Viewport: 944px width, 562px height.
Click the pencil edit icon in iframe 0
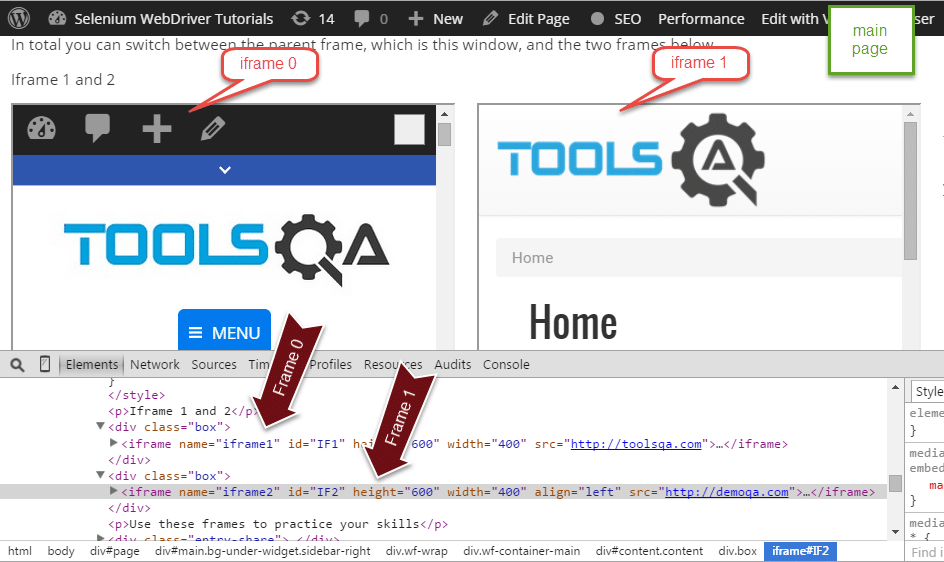[x=213, y=128]
